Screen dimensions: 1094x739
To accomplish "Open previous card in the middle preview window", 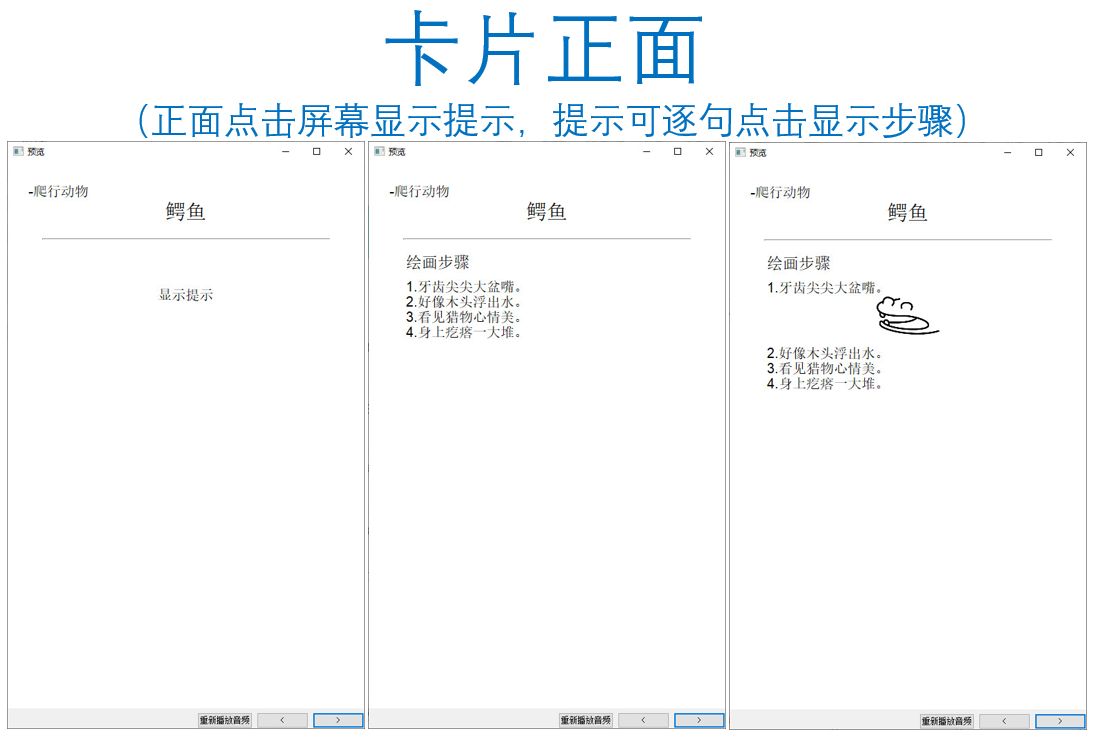I will coord(643,720).
